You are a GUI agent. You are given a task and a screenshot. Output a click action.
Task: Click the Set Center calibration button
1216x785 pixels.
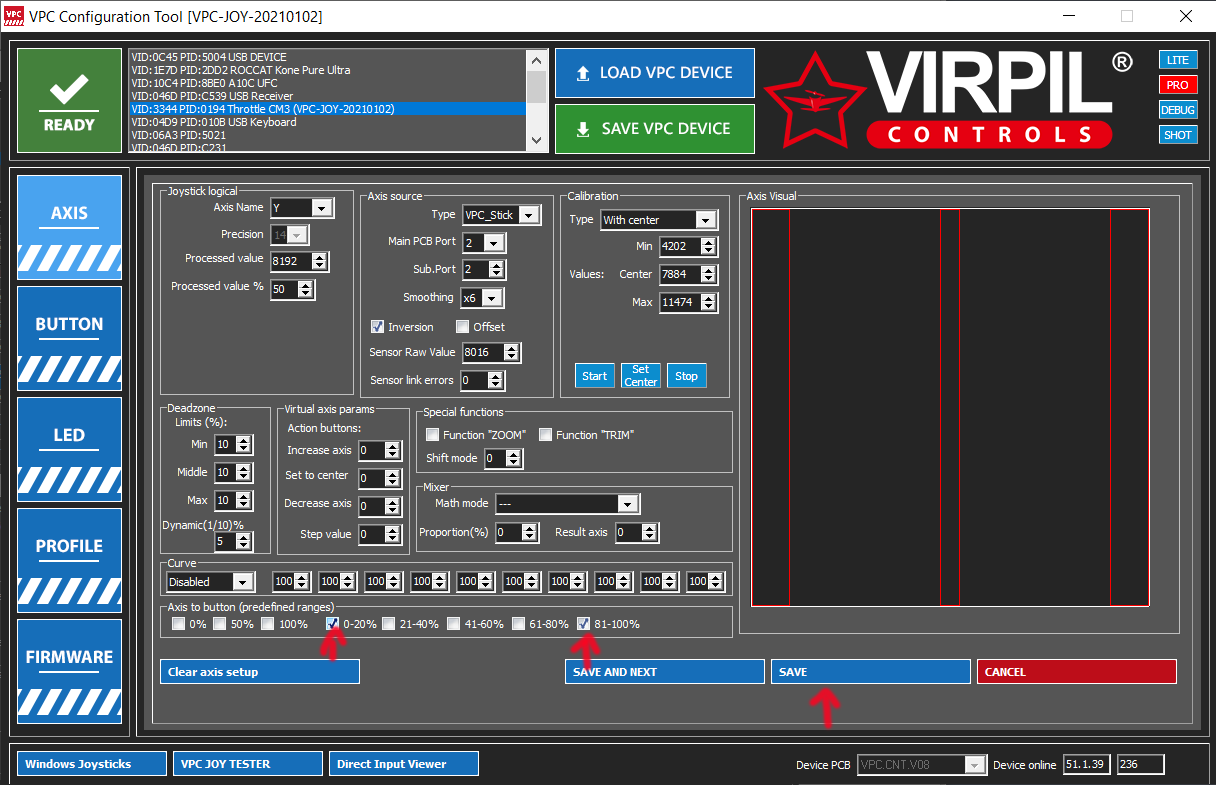coord(640,376)
